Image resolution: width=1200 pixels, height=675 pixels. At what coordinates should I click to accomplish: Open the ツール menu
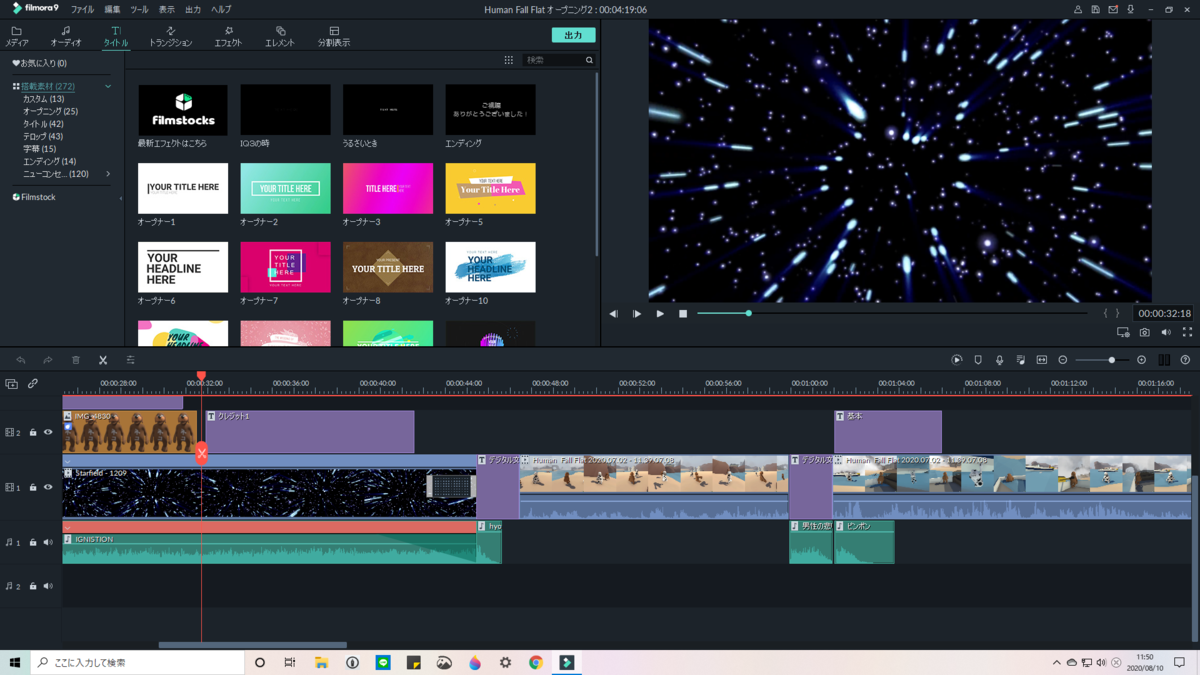pos(139,9)
